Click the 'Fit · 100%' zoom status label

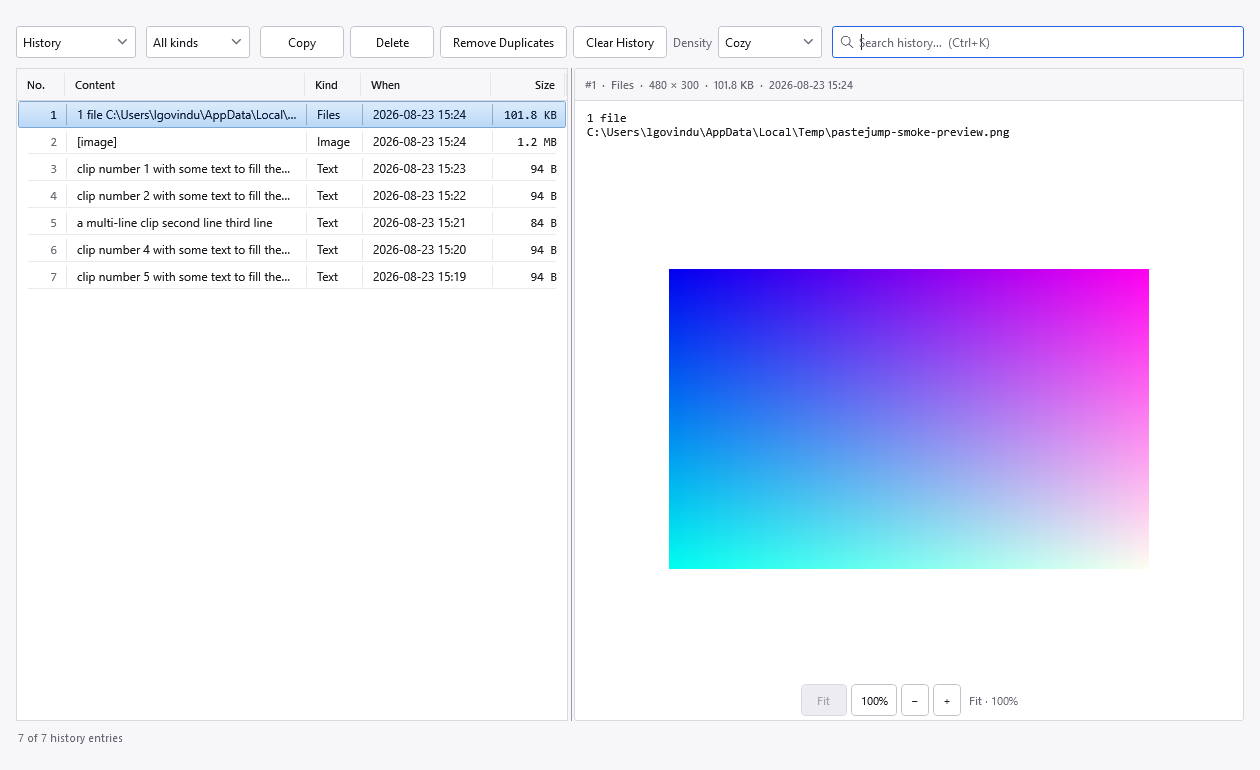993,701
